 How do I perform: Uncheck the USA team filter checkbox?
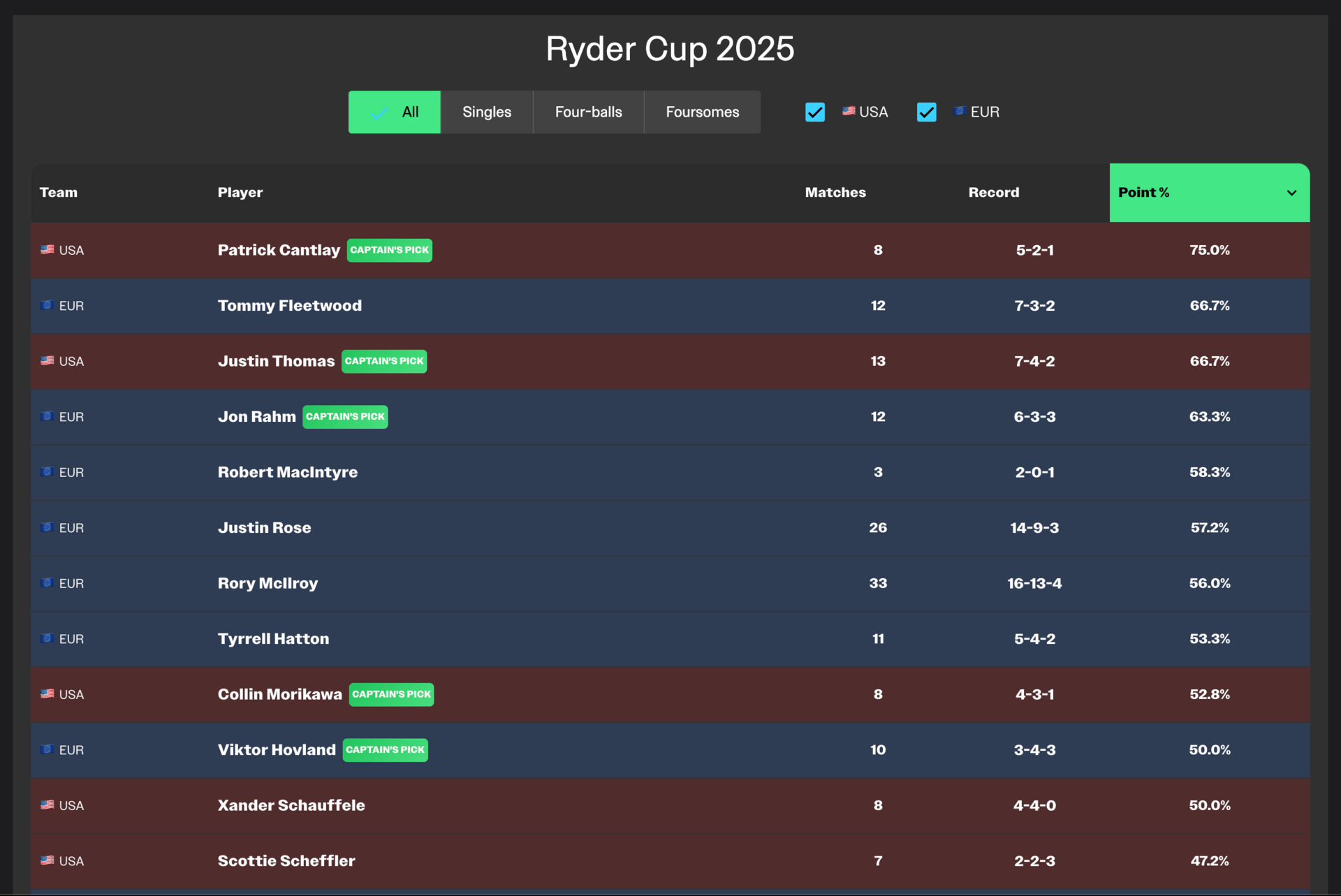(x=815, y=112)
